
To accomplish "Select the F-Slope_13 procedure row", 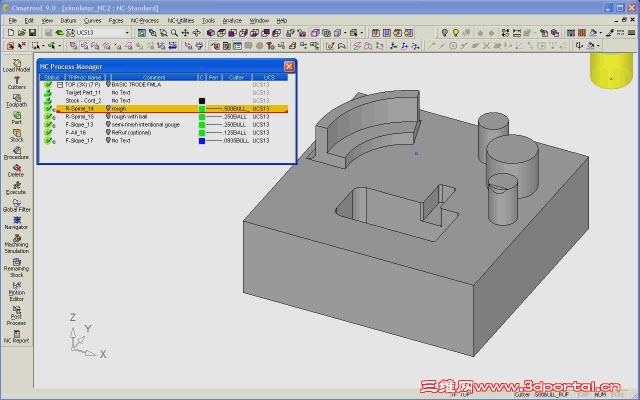I will coord(164,124).
